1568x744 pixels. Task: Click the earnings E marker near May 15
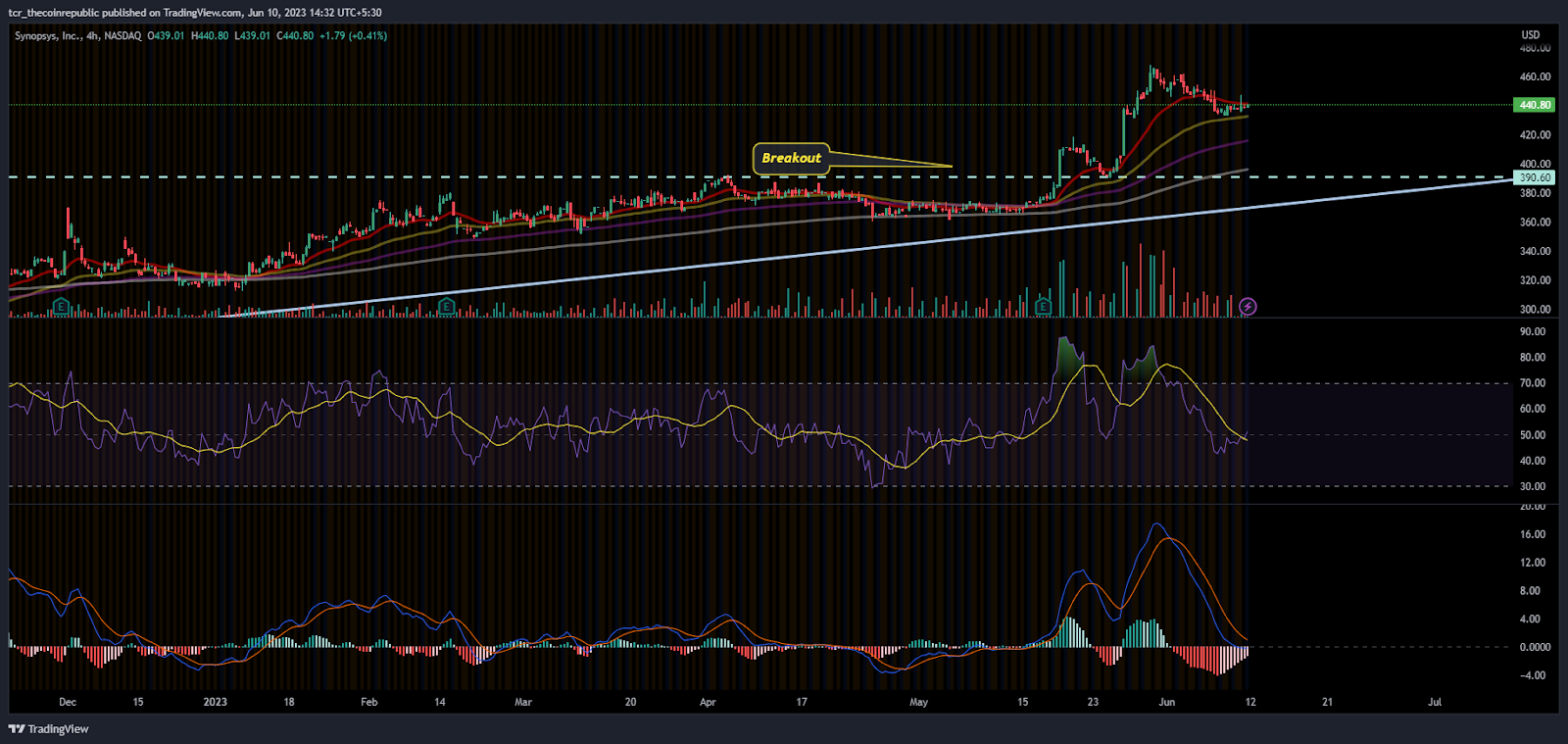(x=1044, y=307)
